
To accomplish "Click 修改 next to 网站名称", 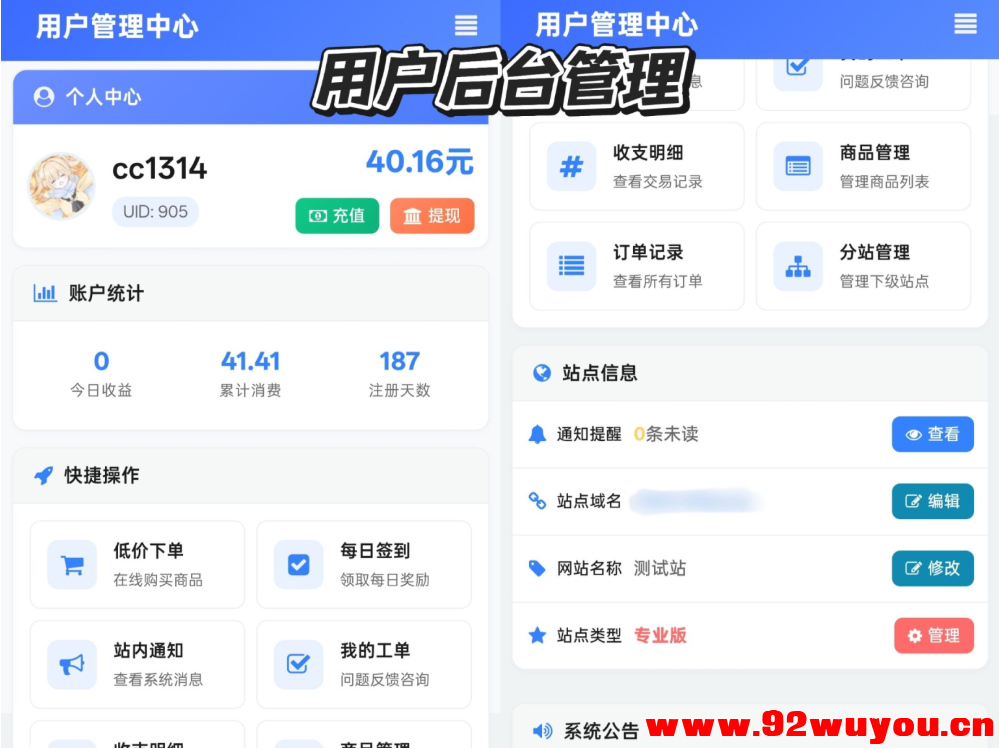I will 933,568.
